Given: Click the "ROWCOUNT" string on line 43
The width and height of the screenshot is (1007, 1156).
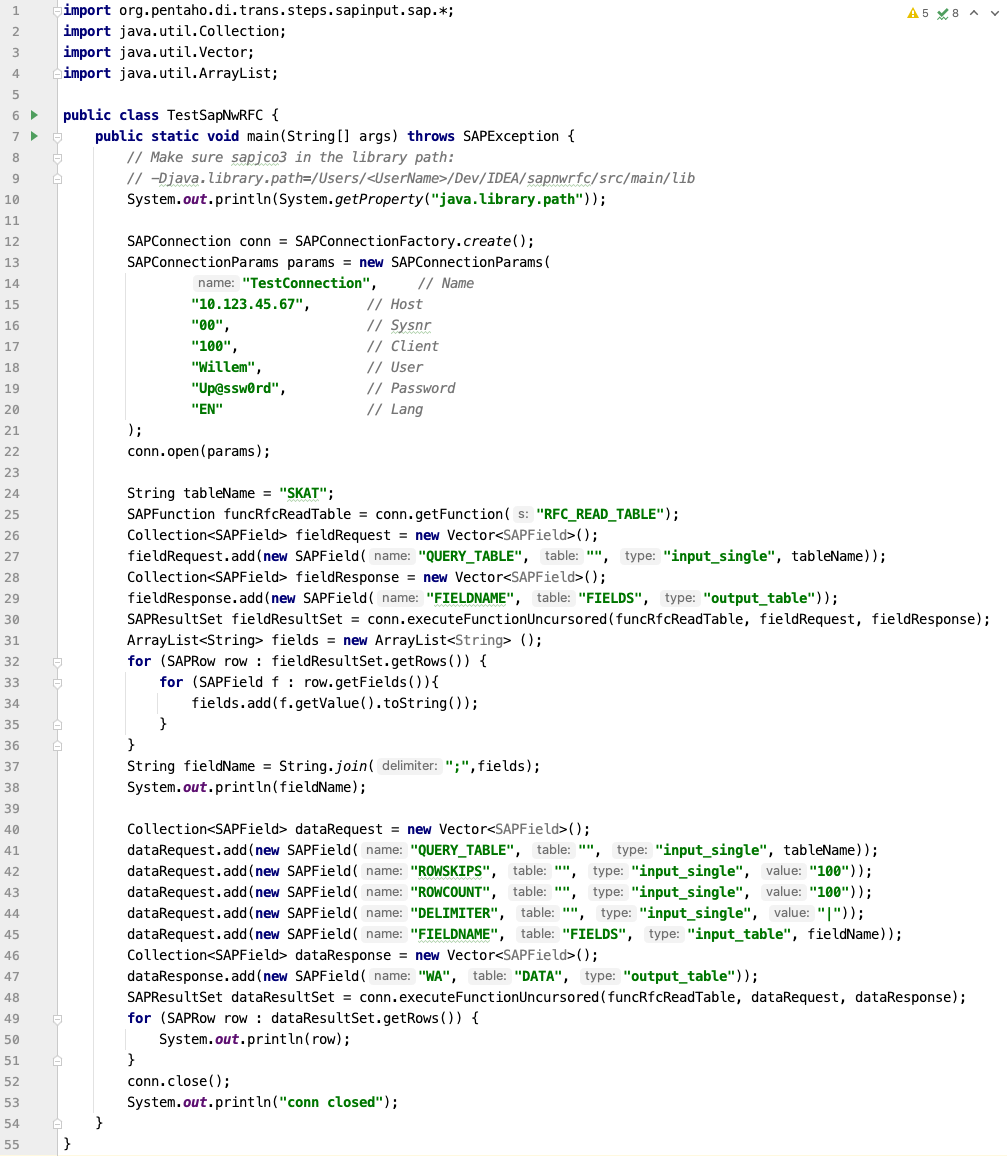Looking at the screenshot, I should click(x=450, y=892).
